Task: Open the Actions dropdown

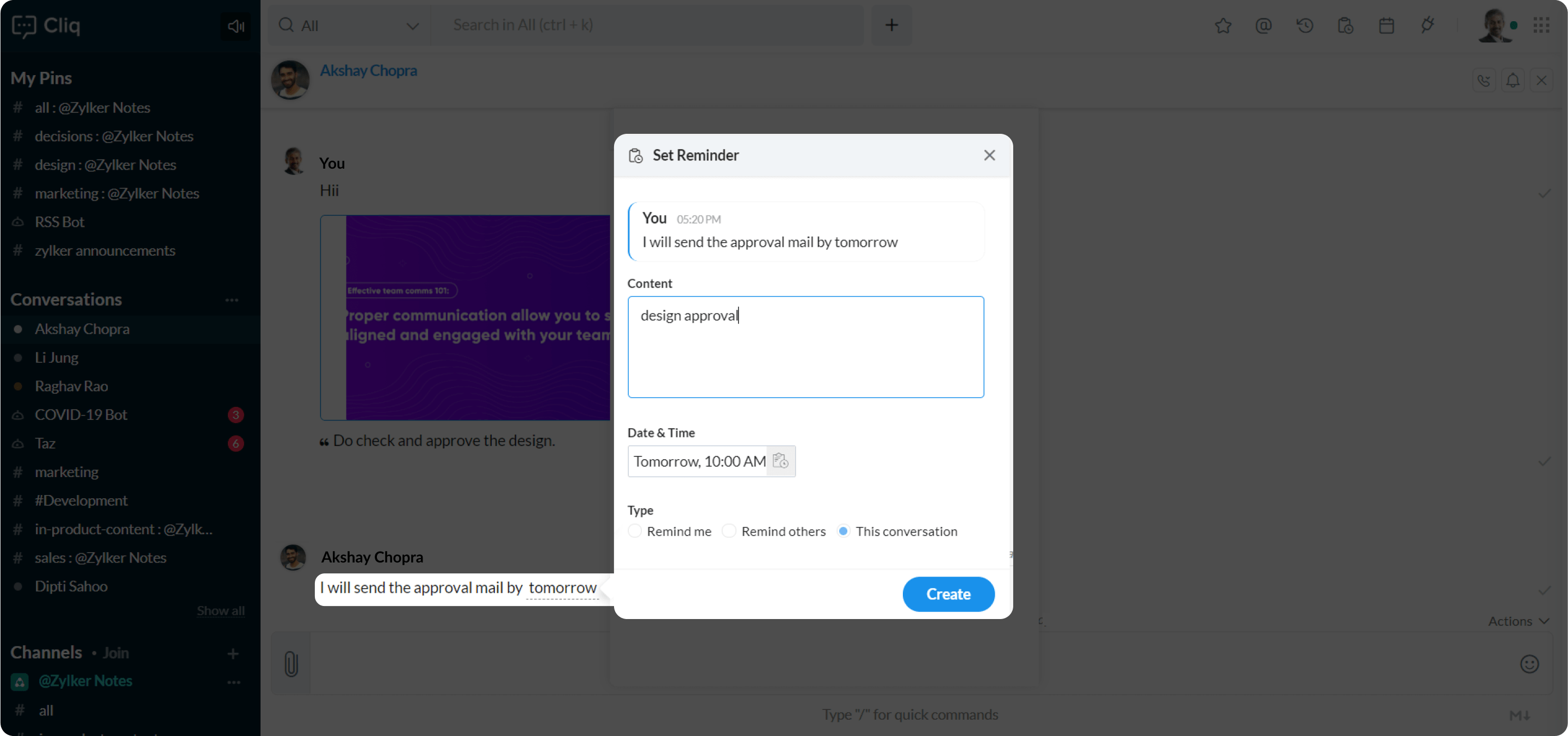Action: coord(1518,621)
